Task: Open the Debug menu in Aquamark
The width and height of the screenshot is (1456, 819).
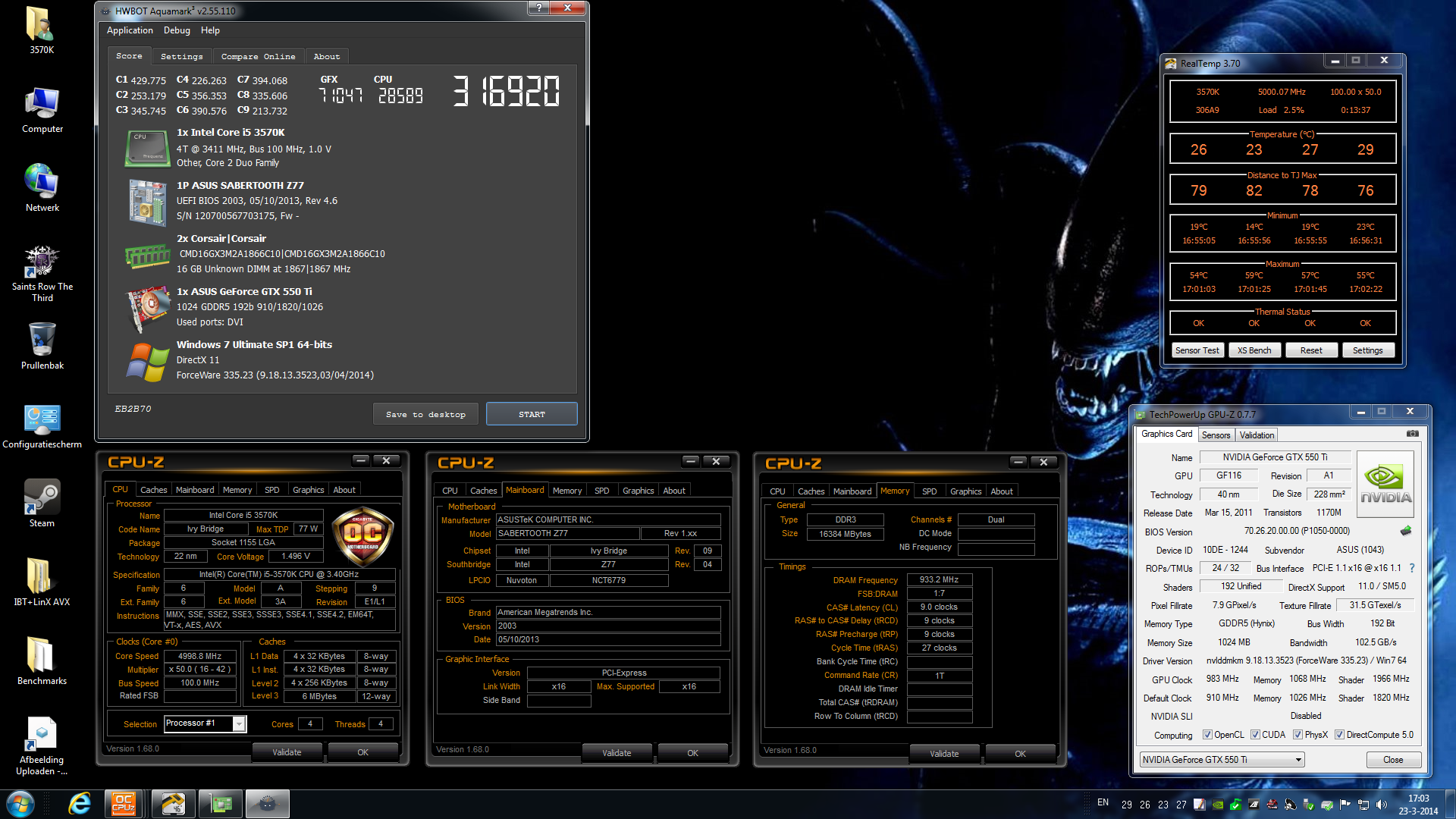Action: click(x=177, y=30)
